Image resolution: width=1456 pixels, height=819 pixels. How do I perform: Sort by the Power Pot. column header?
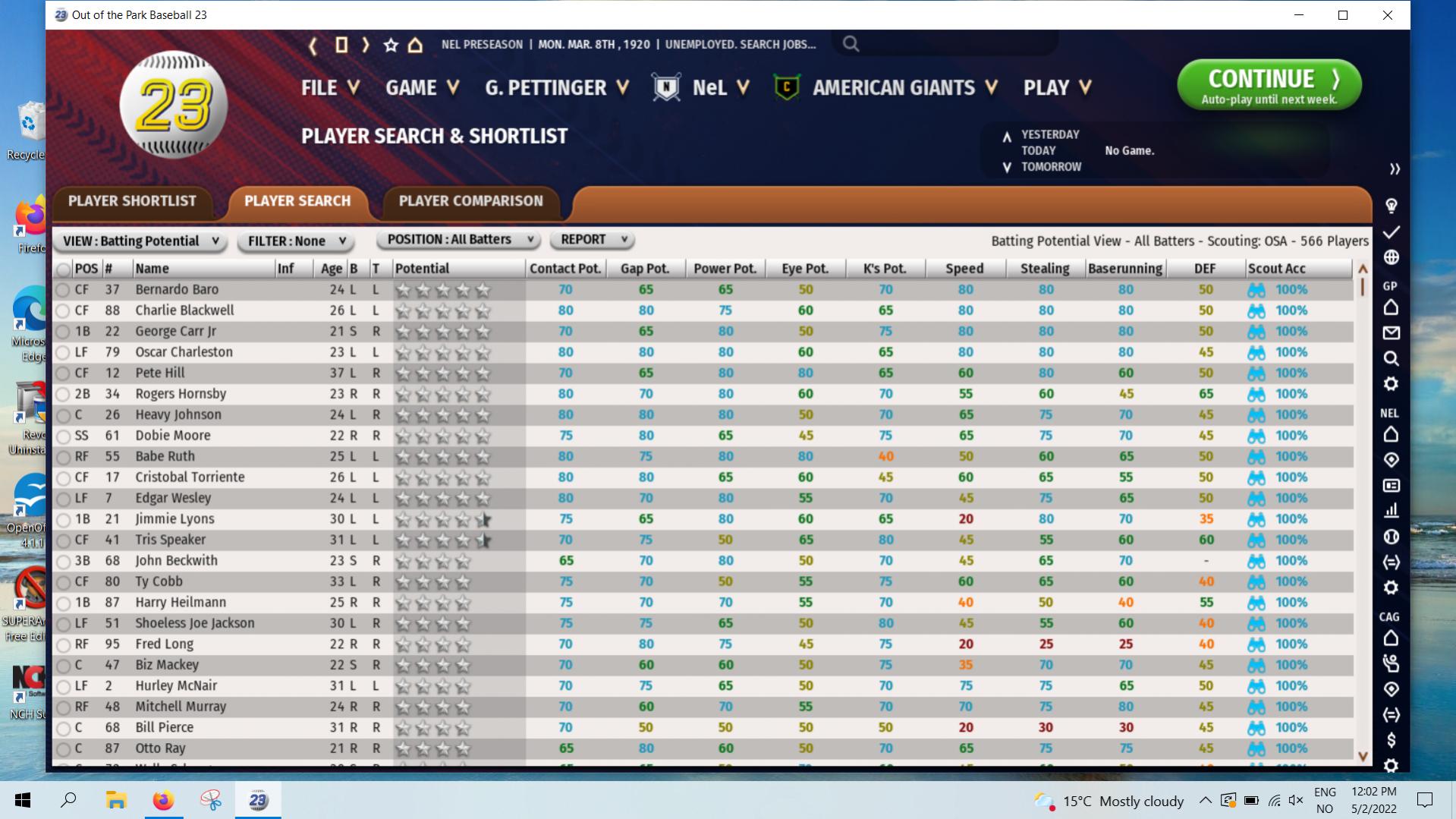pos(725,269)
